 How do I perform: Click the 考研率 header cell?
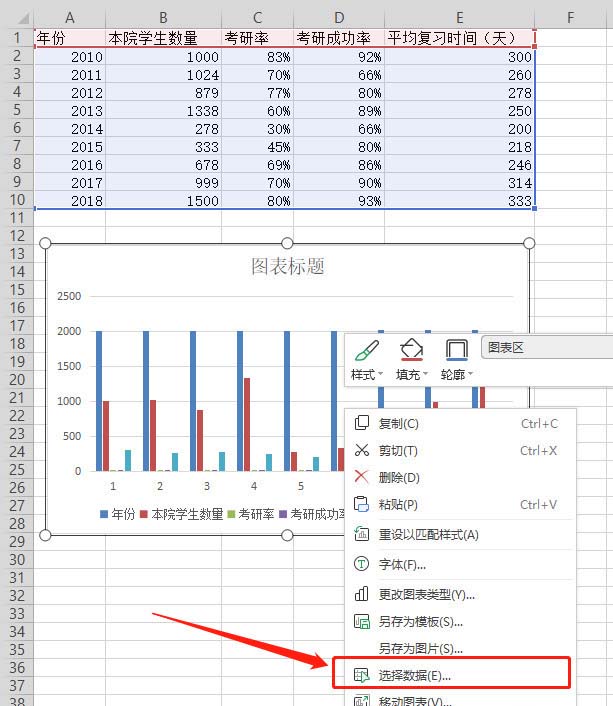point(257,38)
